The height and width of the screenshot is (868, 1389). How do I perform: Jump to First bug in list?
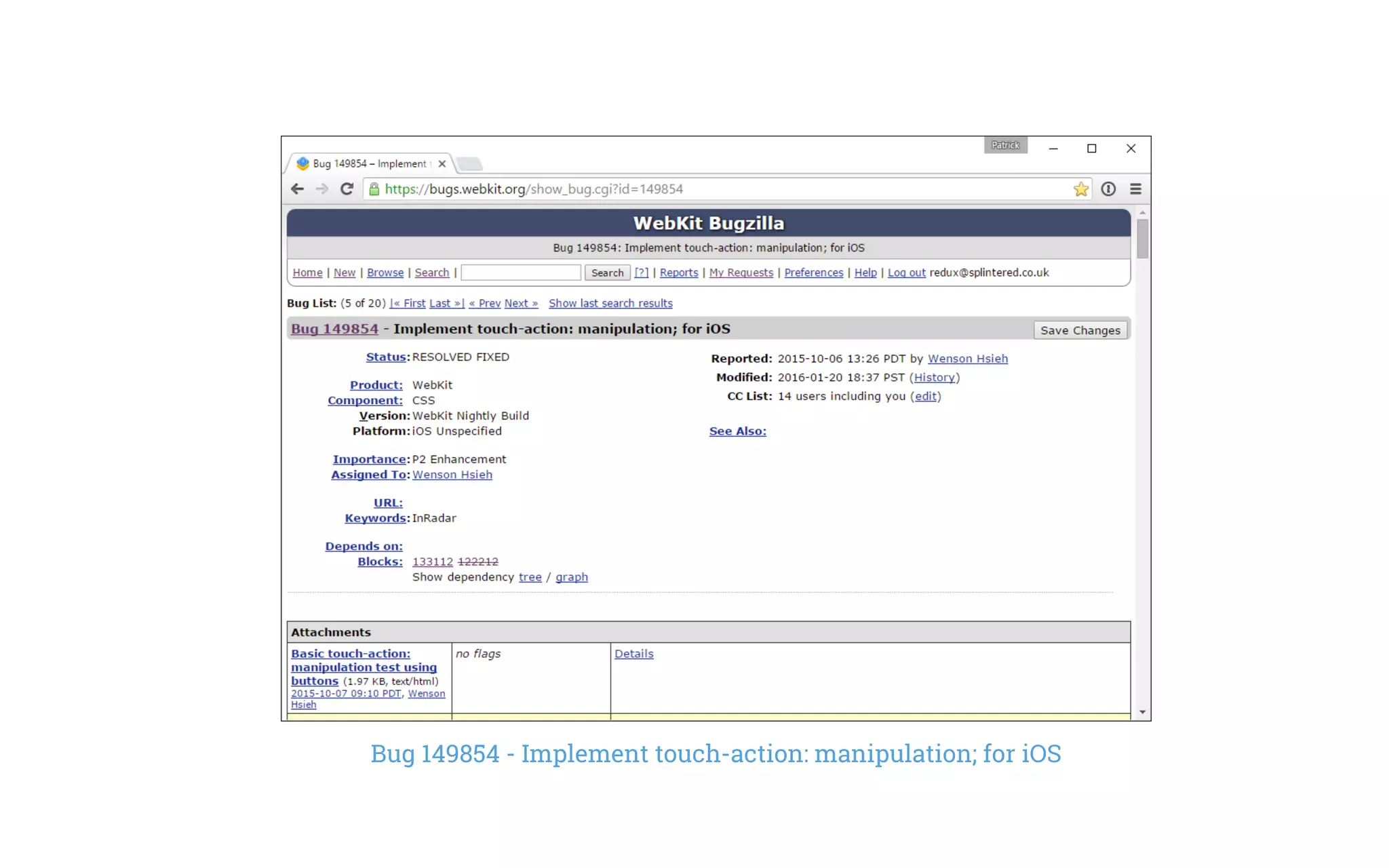coord(408,304)
